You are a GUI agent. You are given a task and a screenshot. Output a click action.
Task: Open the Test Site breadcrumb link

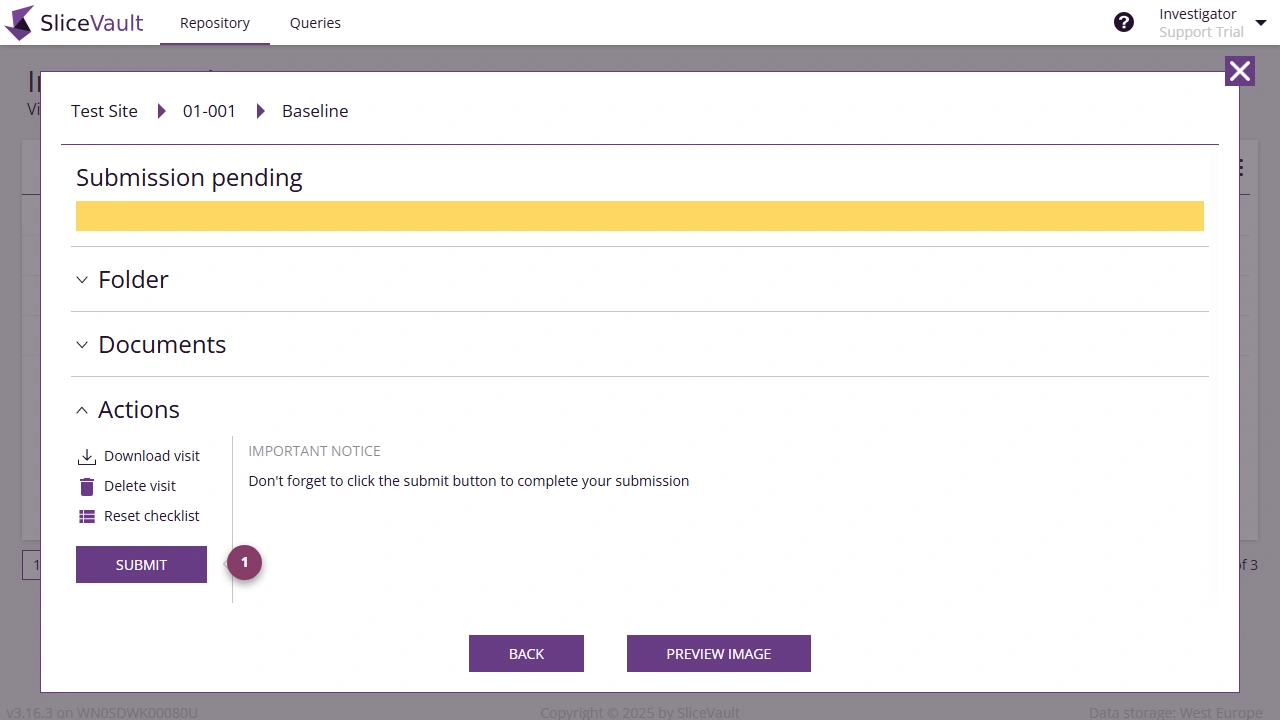(x=104, y=111)
